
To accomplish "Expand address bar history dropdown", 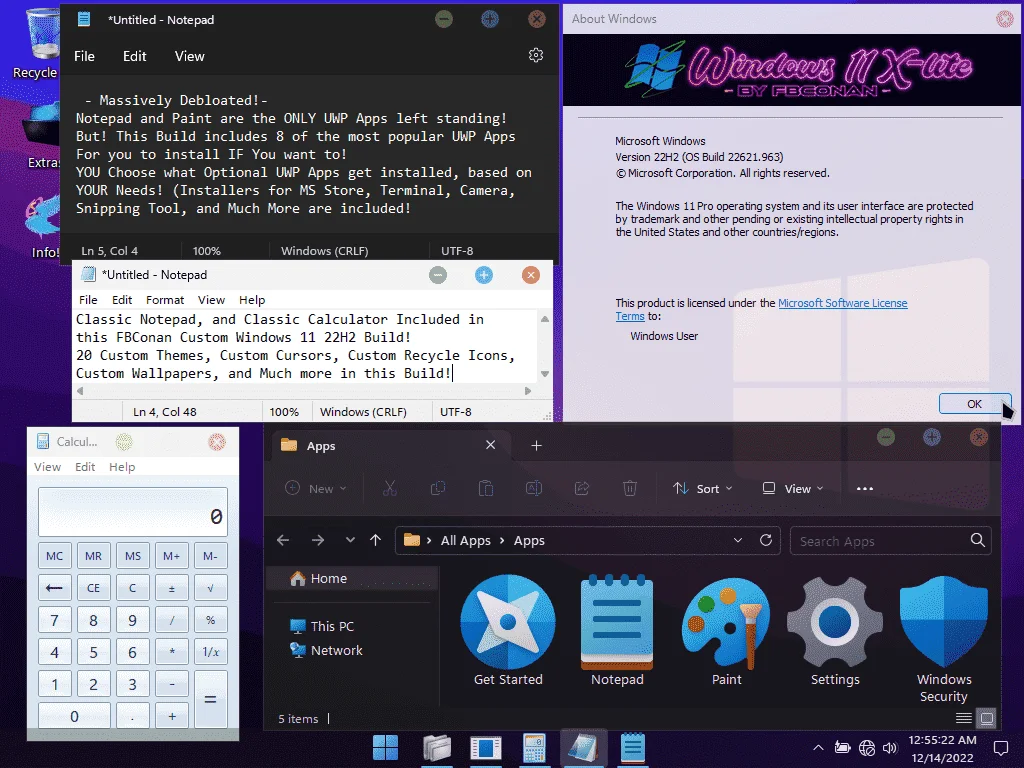I will click(x=738, y=540).
